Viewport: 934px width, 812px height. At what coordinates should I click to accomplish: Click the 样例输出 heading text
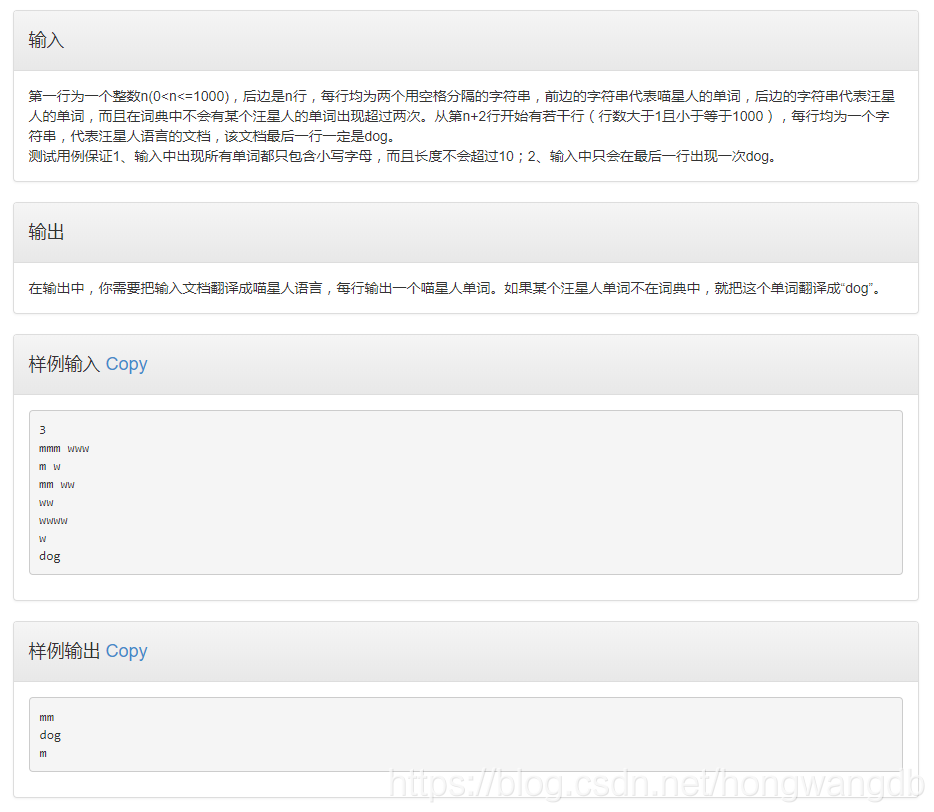point(64,651)
